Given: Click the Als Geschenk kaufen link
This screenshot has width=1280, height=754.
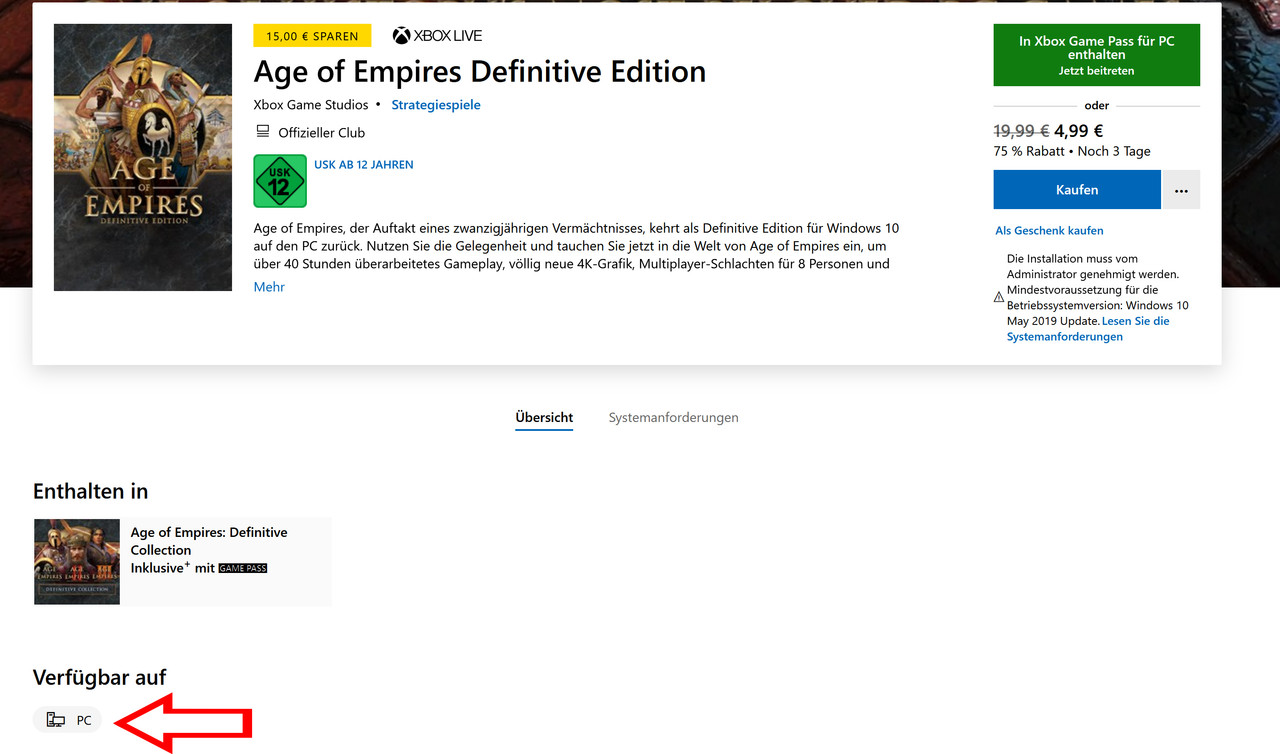Looking at the screenshot, I should coord(1049,230).
